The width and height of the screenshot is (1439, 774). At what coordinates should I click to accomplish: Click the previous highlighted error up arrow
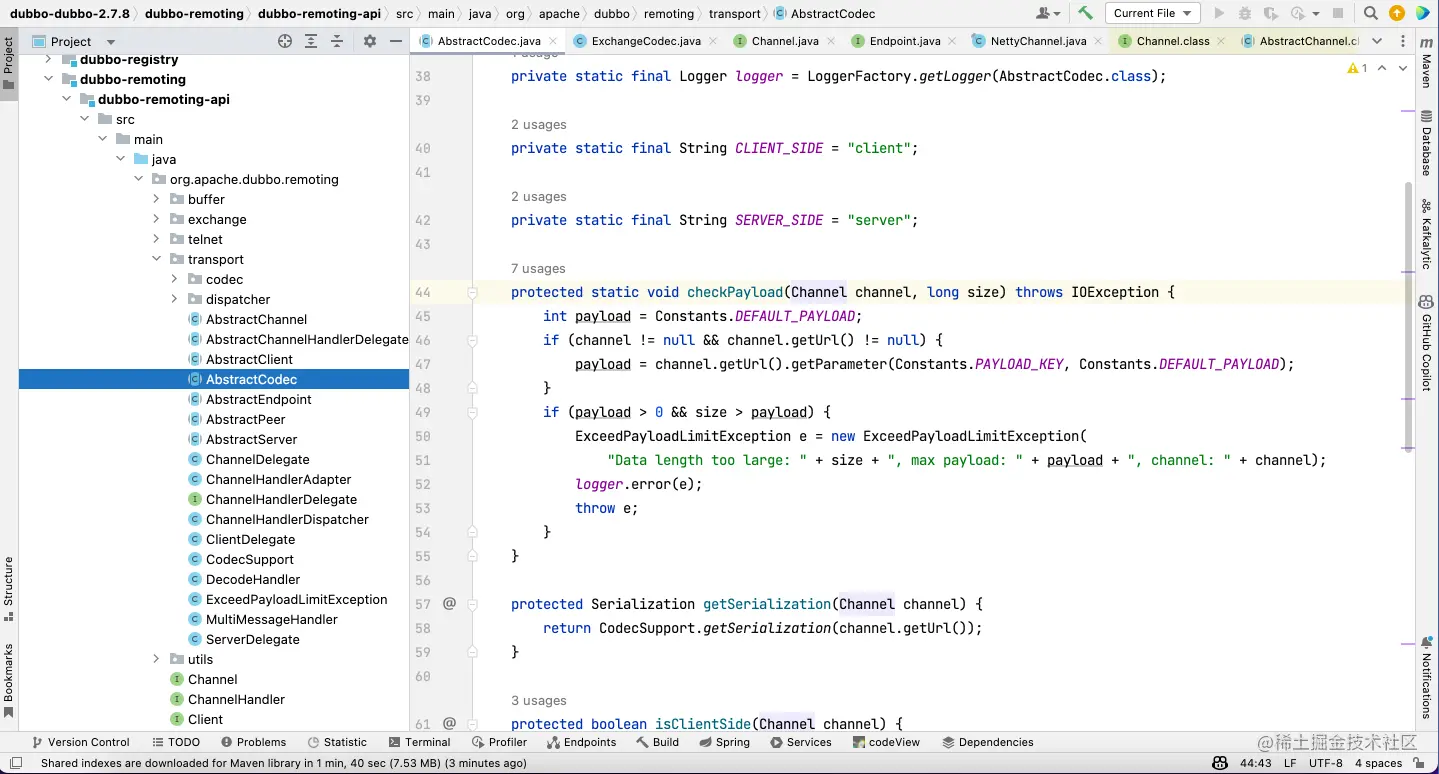pyautogui.click(x=1382, y=68)
